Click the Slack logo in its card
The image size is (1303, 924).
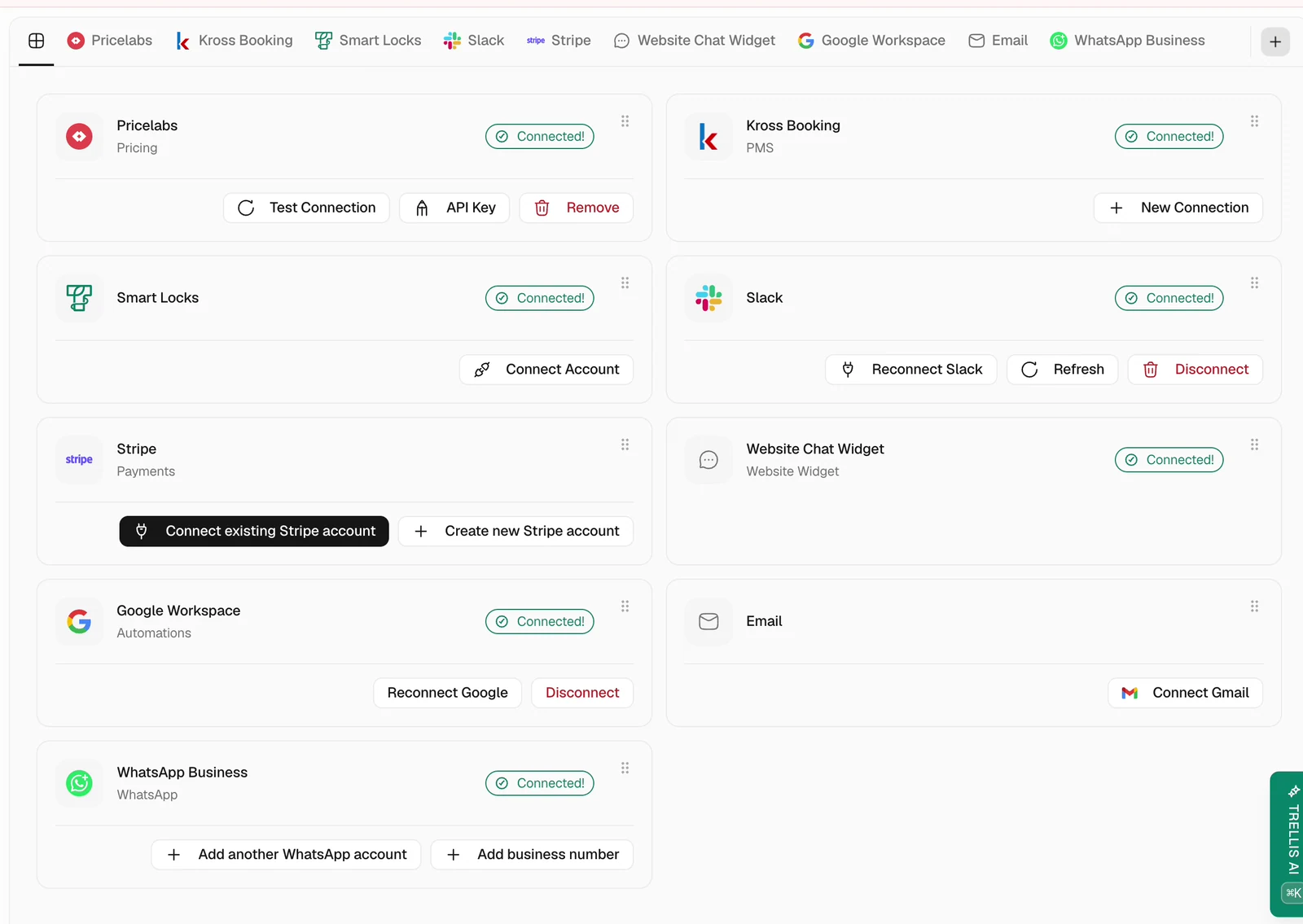709,298
